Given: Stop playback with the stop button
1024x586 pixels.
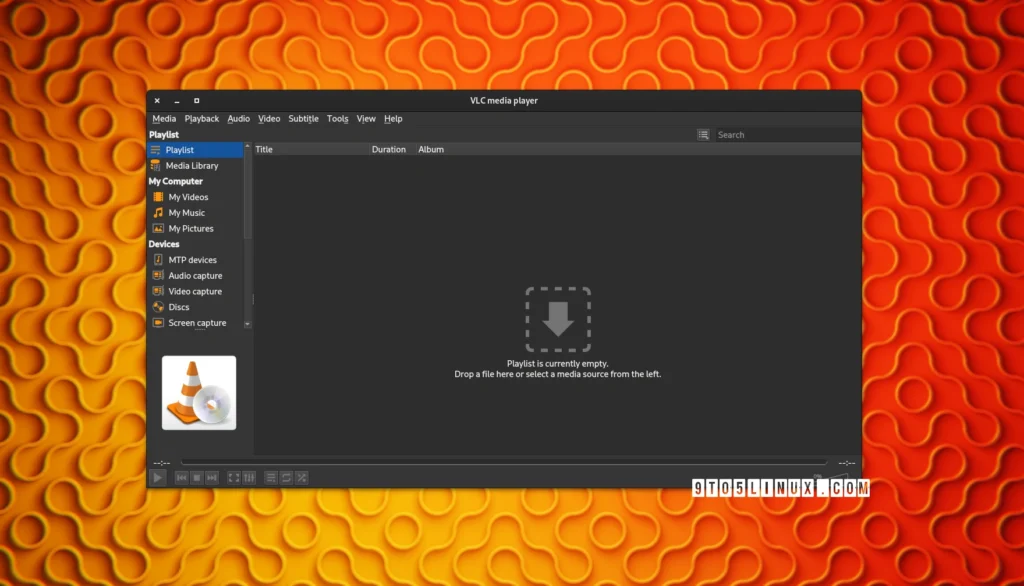Looking at the screenshot, I should [197, 478].
